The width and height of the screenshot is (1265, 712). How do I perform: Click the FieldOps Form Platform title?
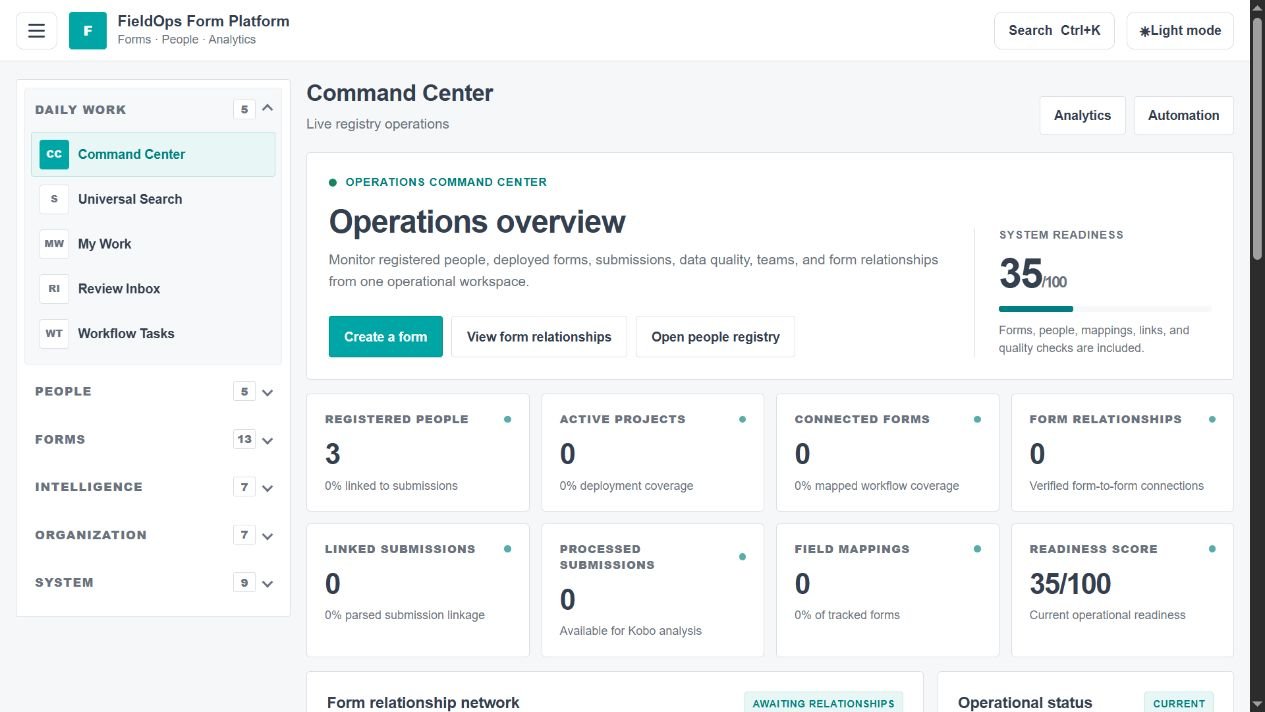tap(203, 21)
